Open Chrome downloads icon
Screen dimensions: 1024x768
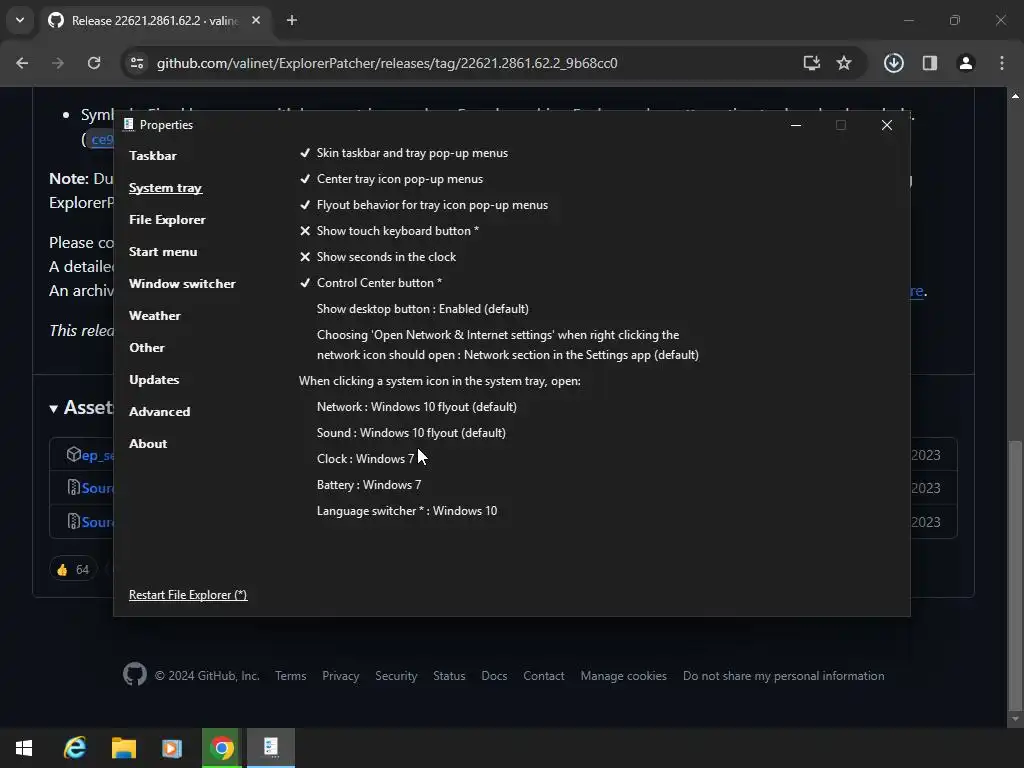[893, 63]
